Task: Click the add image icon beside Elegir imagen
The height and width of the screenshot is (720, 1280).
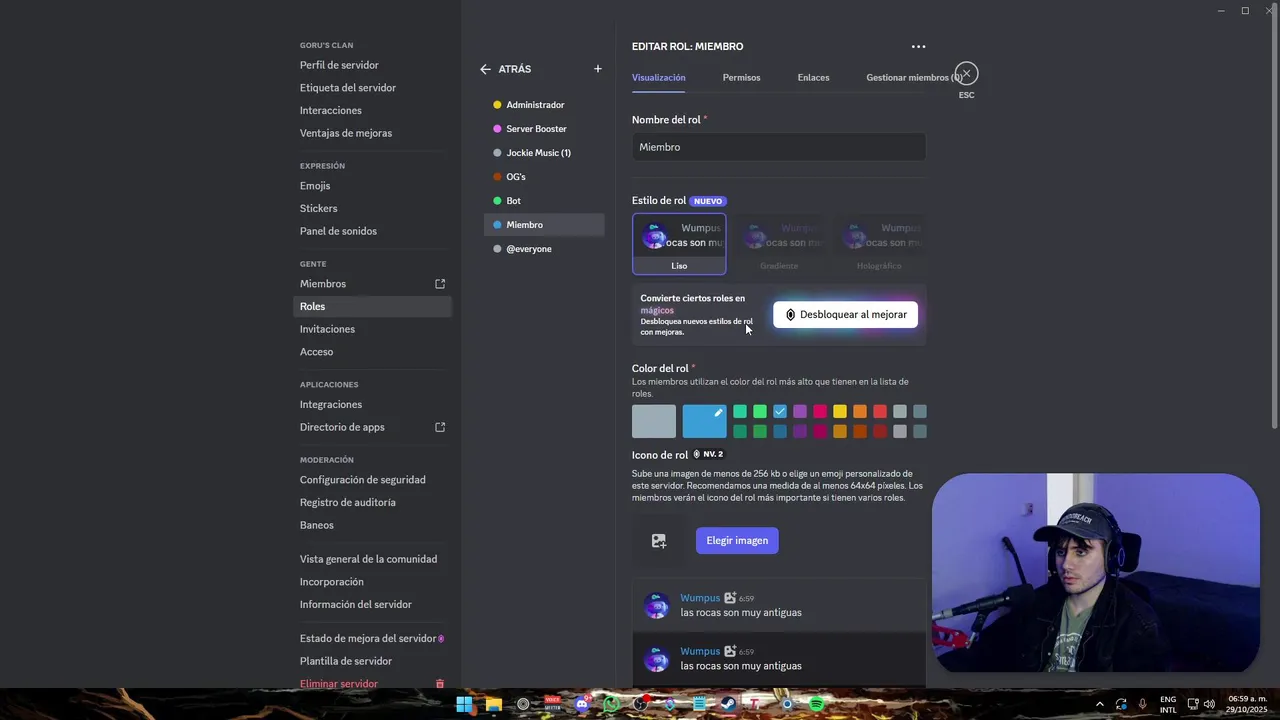Action: [659, 541]
